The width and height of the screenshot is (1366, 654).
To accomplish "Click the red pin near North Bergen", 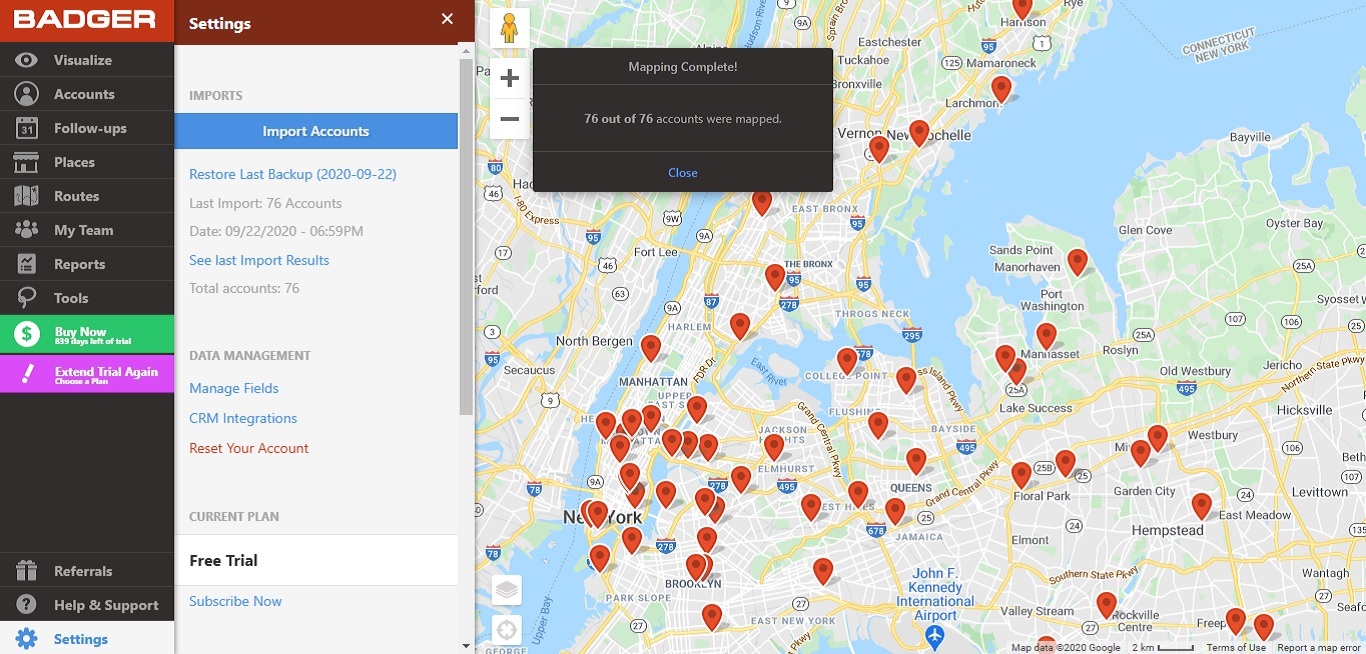I will point(651,348).
